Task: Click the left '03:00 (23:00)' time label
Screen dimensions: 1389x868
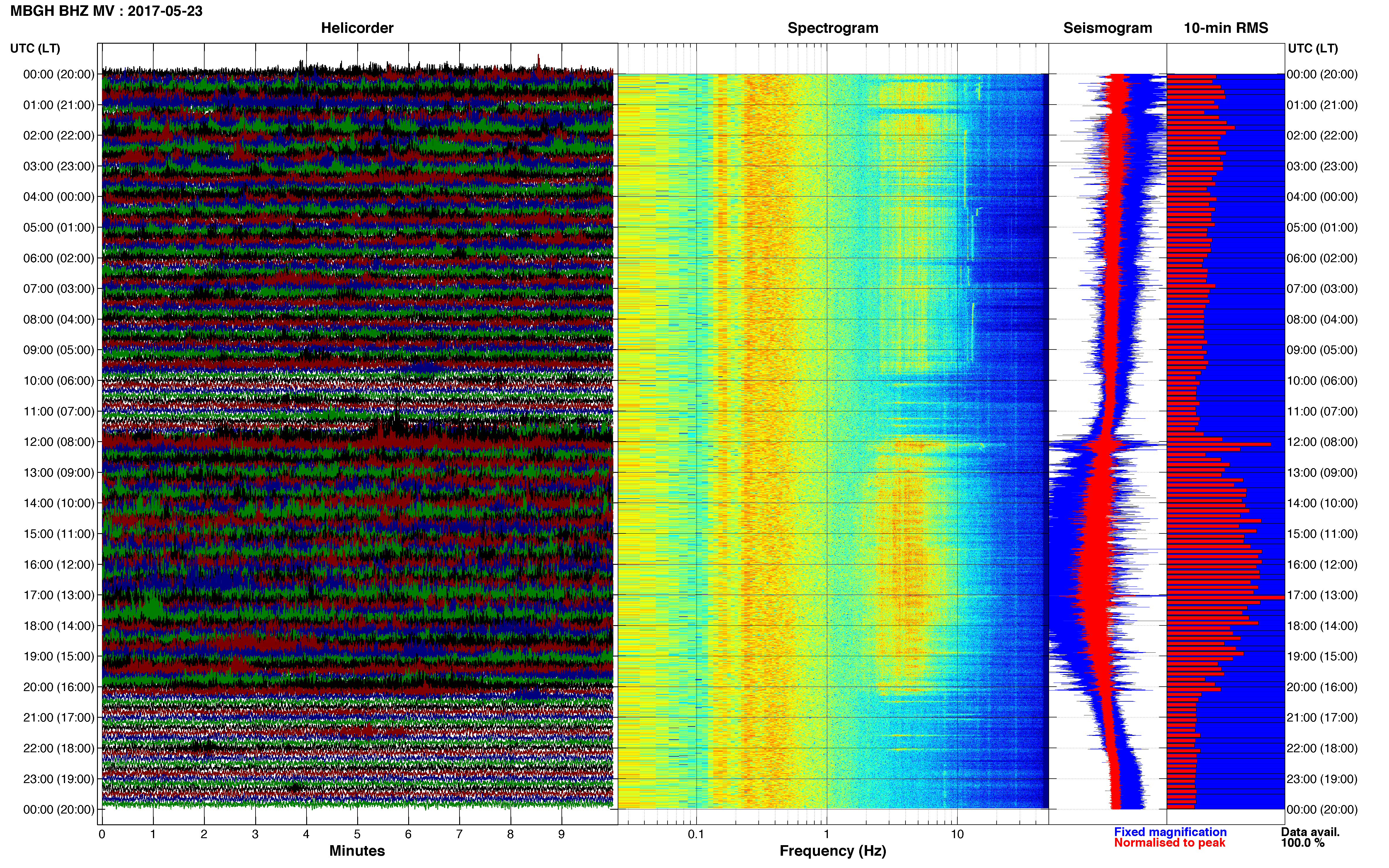Action: pyautogui.click(x=59, y=166)
